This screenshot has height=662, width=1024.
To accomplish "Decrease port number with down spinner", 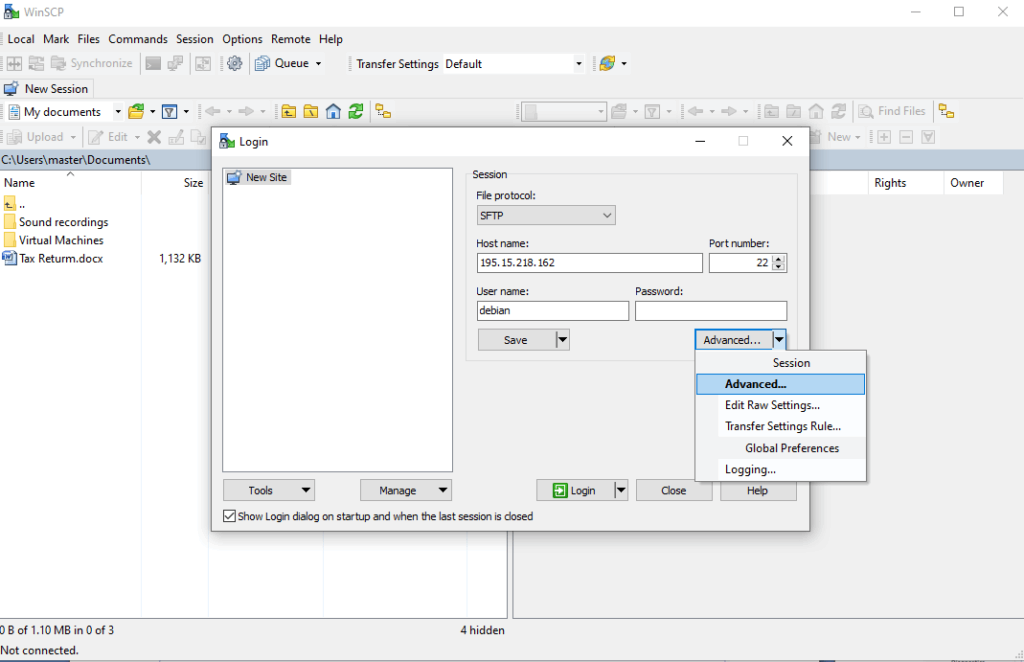I will 778,267.
